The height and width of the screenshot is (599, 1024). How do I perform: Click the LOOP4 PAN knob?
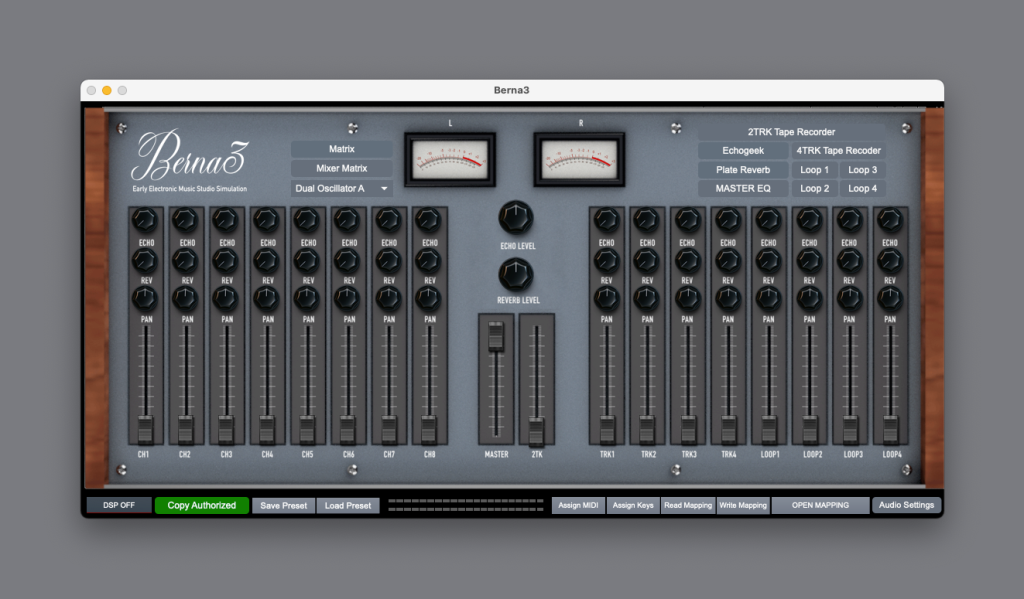[890, 298]
